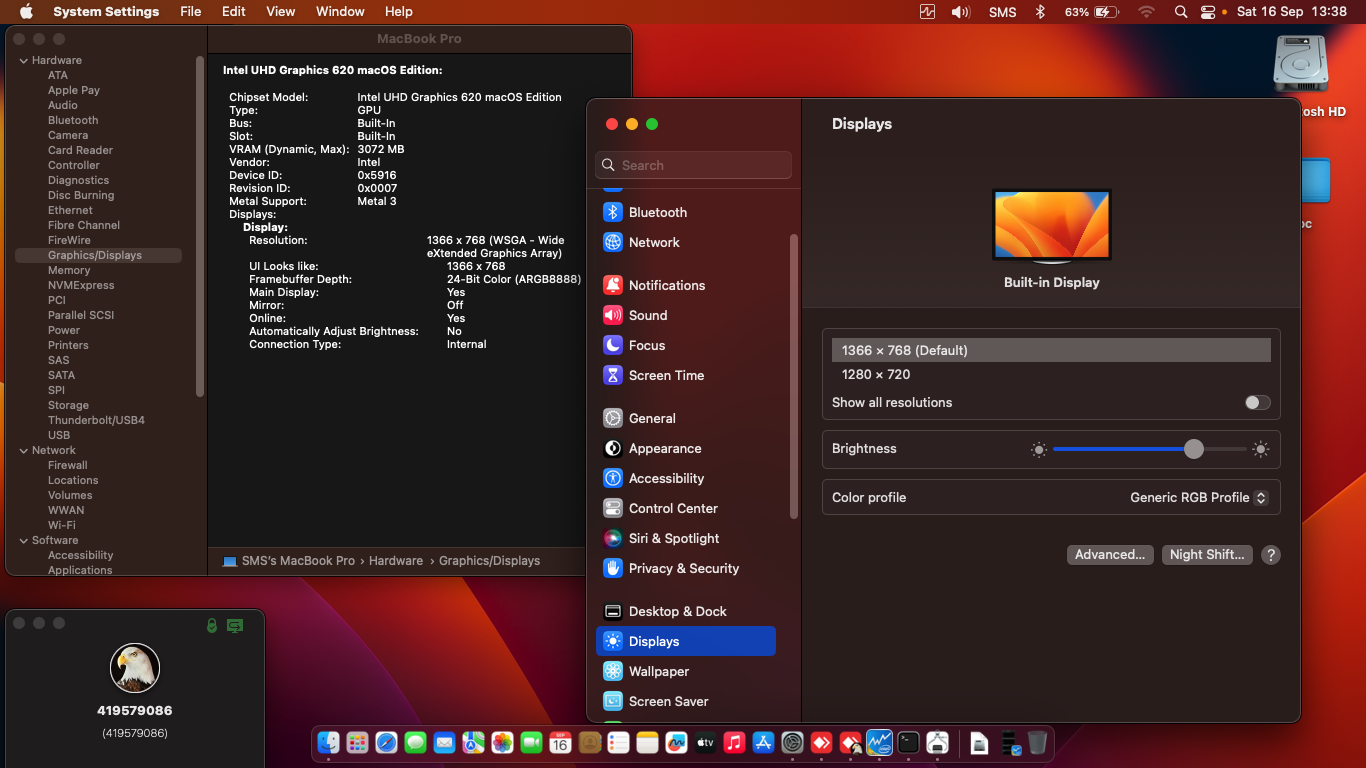Open Sound settings in the sidebar
The height and width of the screenshot is (768, 1366).
tap(685, 315)
